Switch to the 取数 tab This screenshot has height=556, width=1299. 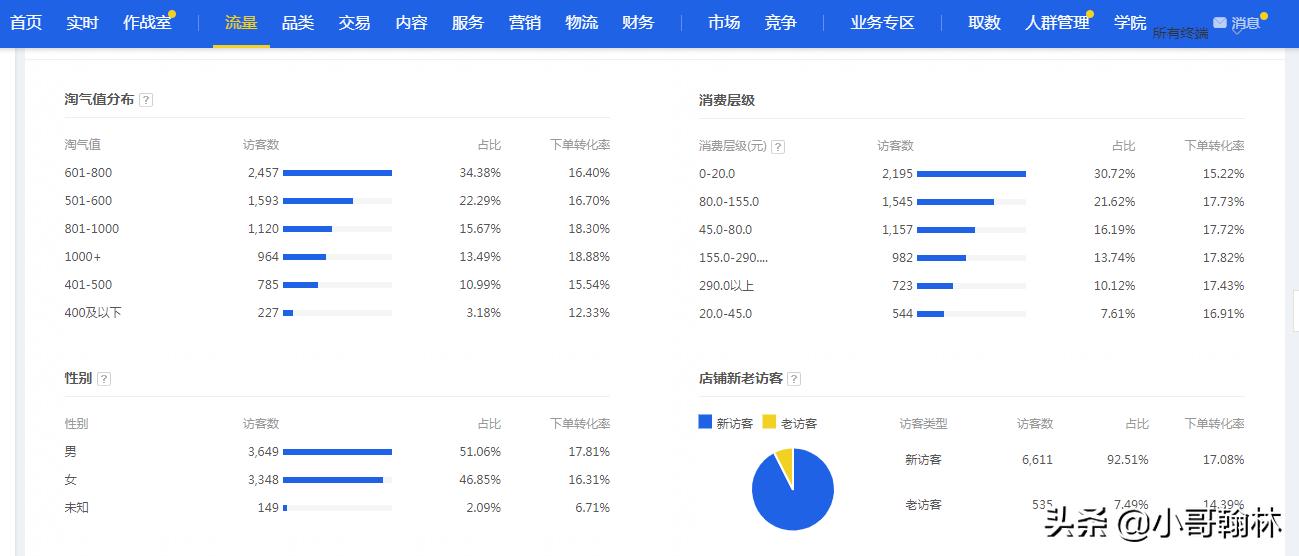point(985,22)
